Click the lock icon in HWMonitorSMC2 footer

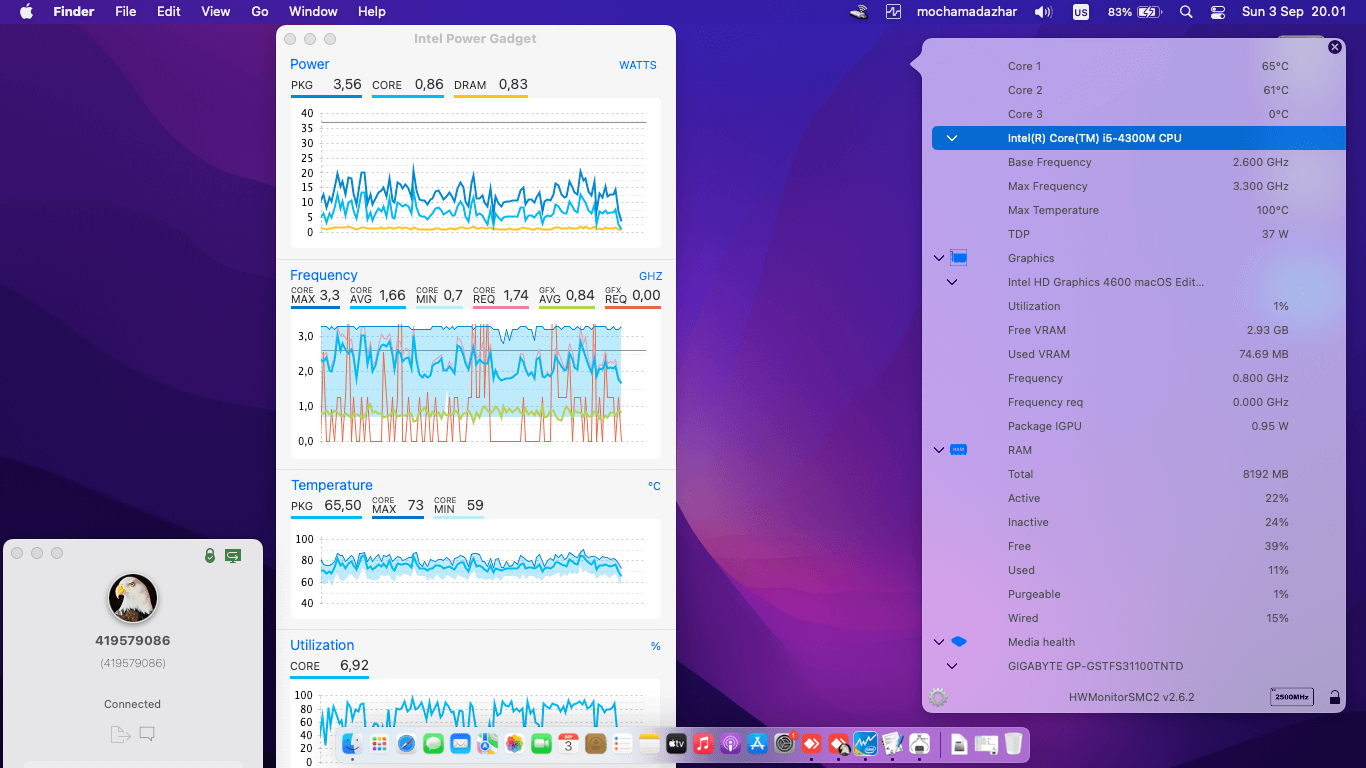(1335, 697)
